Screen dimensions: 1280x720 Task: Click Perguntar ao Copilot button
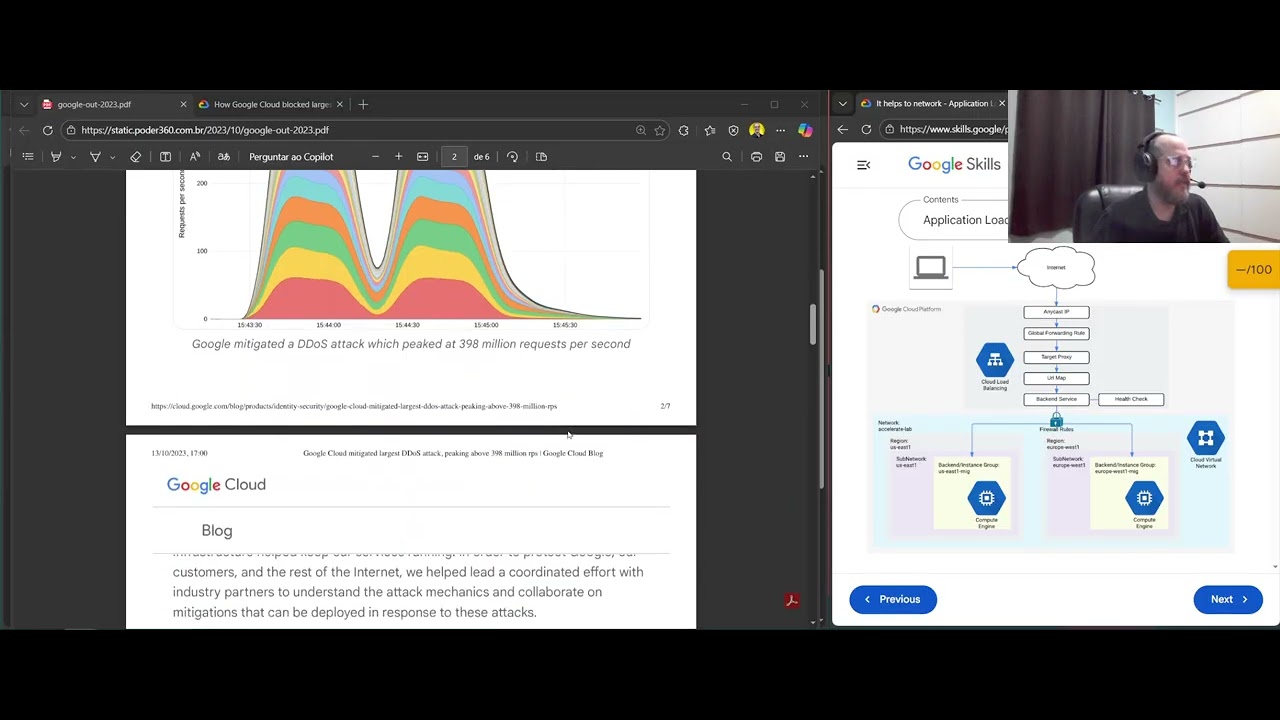291,157
